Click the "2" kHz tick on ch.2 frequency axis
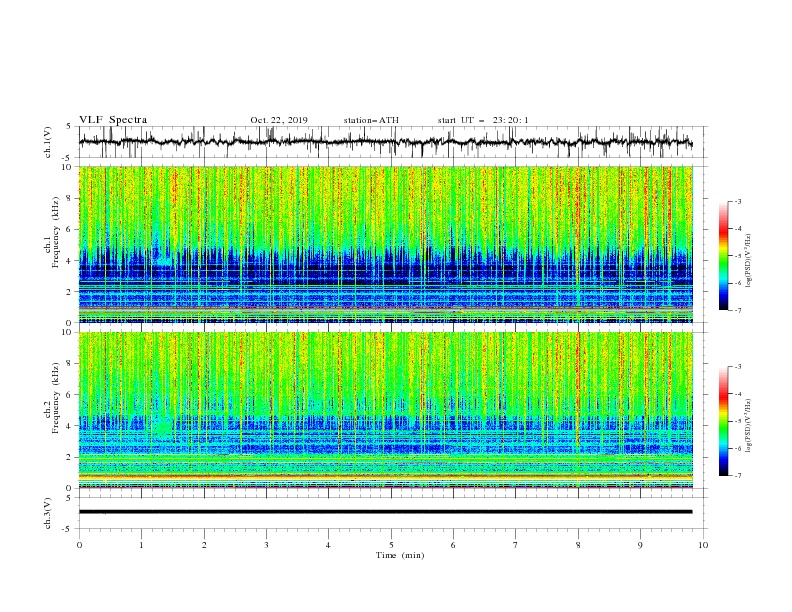Image resolution: width=792 pixels, height=612 pixels. pyautogui.click(x=69, y=457)
